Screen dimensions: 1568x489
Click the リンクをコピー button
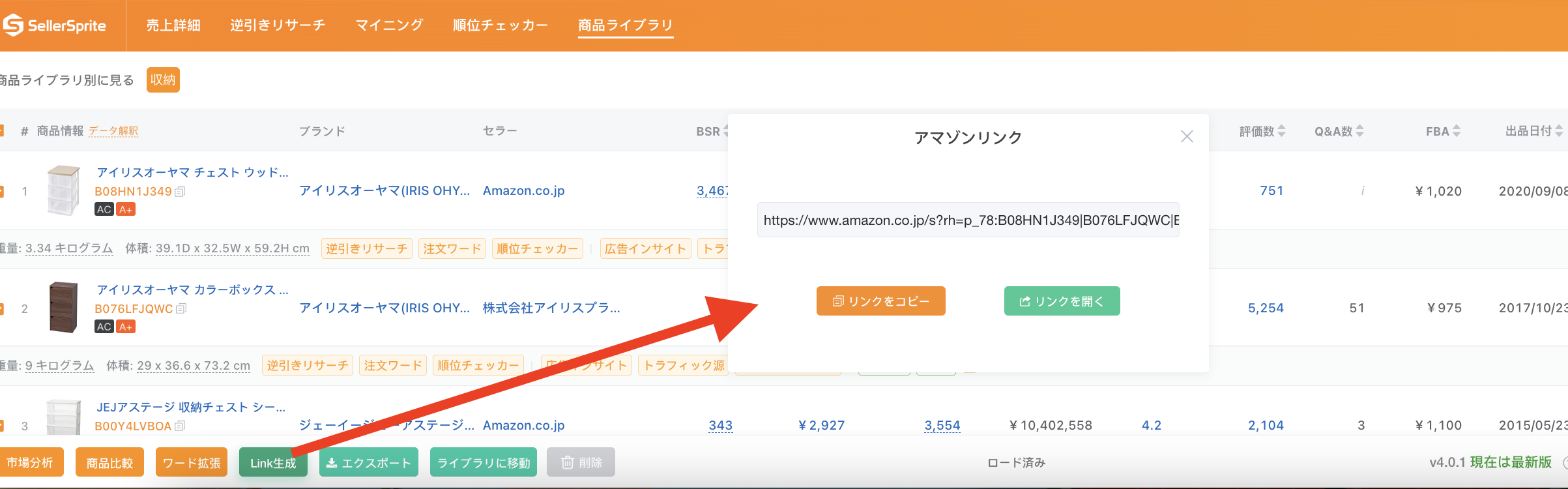tap(881, 301)
